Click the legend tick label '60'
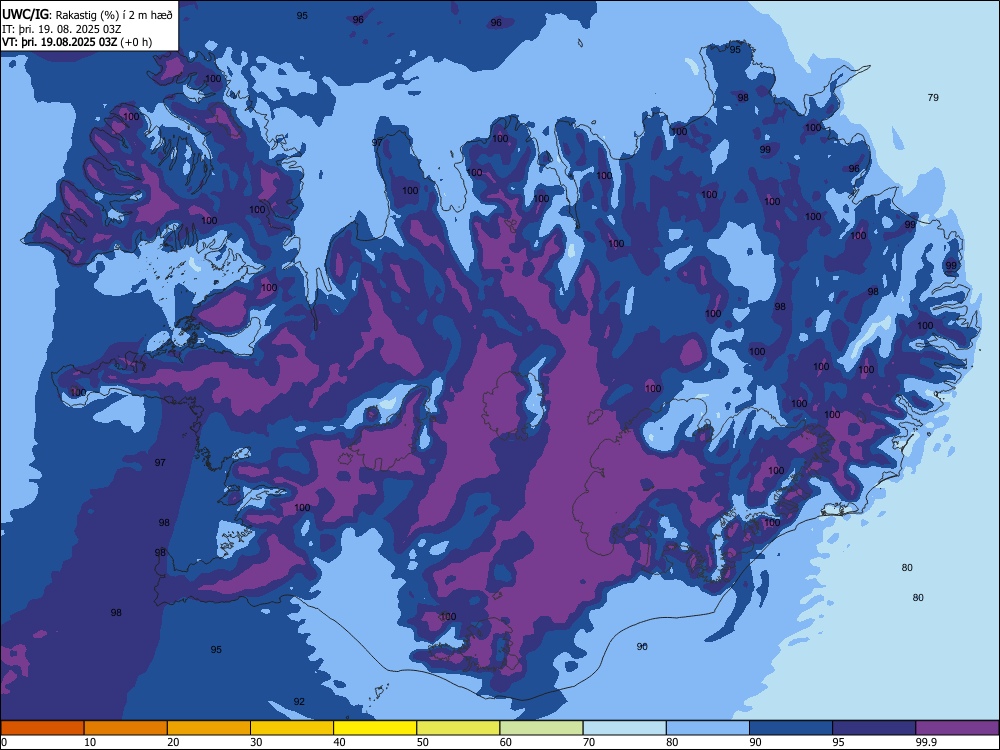The width and height of the screenshot is (1000, 750). 505,742
